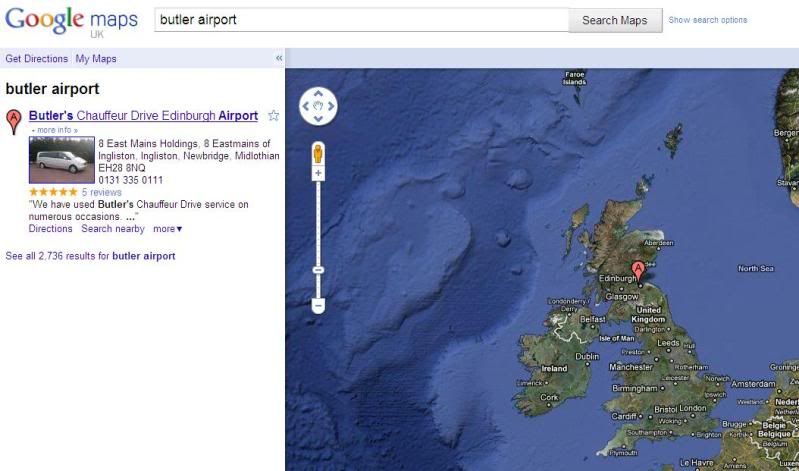Click the zoom slider handle
The height and width of the screenshot is (471, 799).
[x=318, y=270]
